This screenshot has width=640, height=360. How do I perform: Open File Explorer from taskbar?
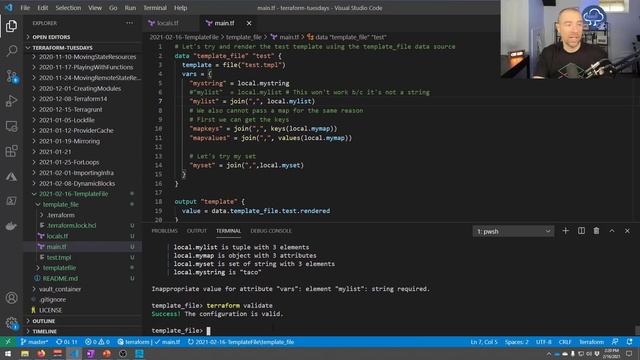25,353
